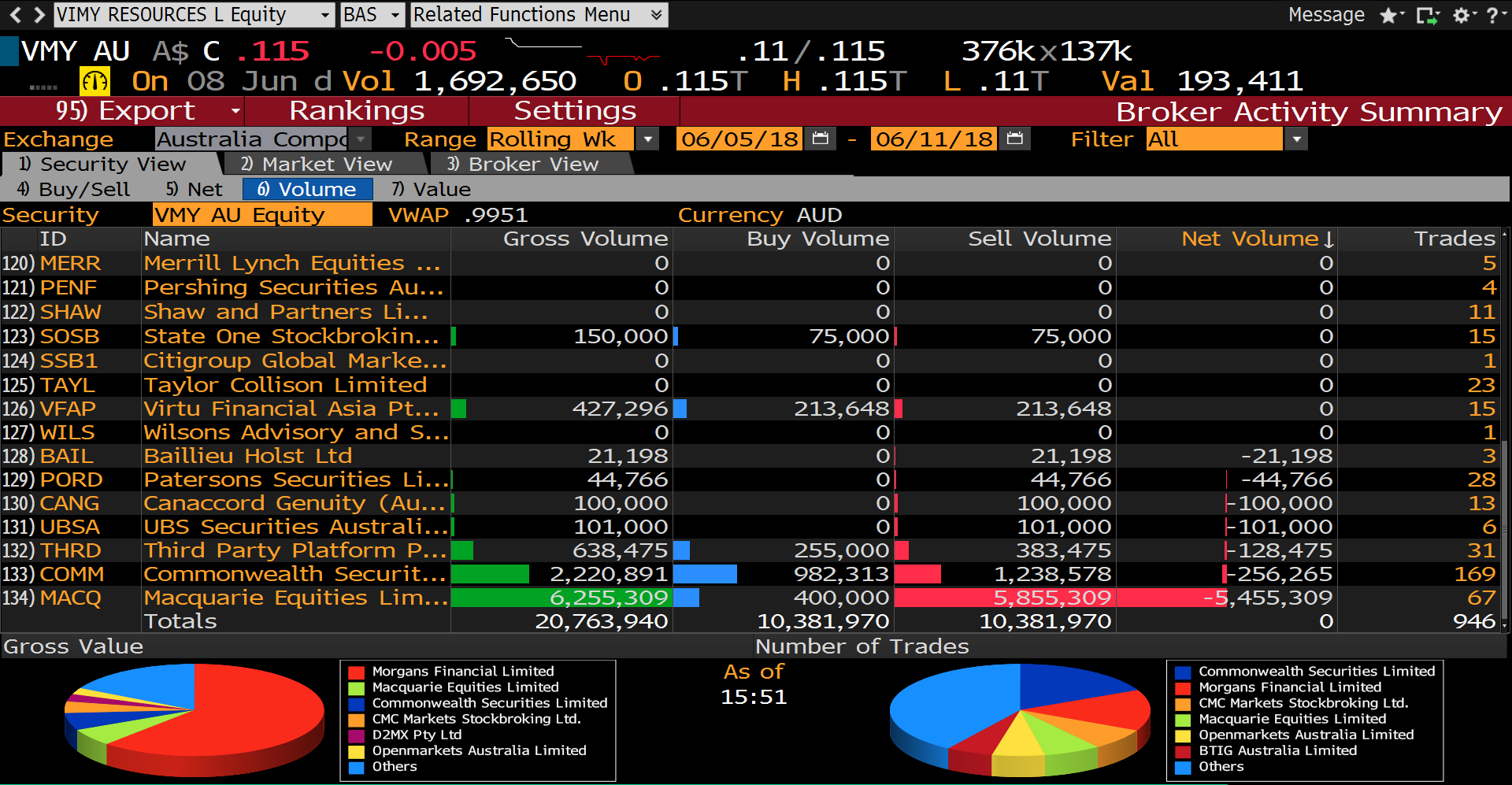The height and width of the screenshot is (785, 1512).
Task: Select the Buy/Sell sub-view
Action: point(73,189)
